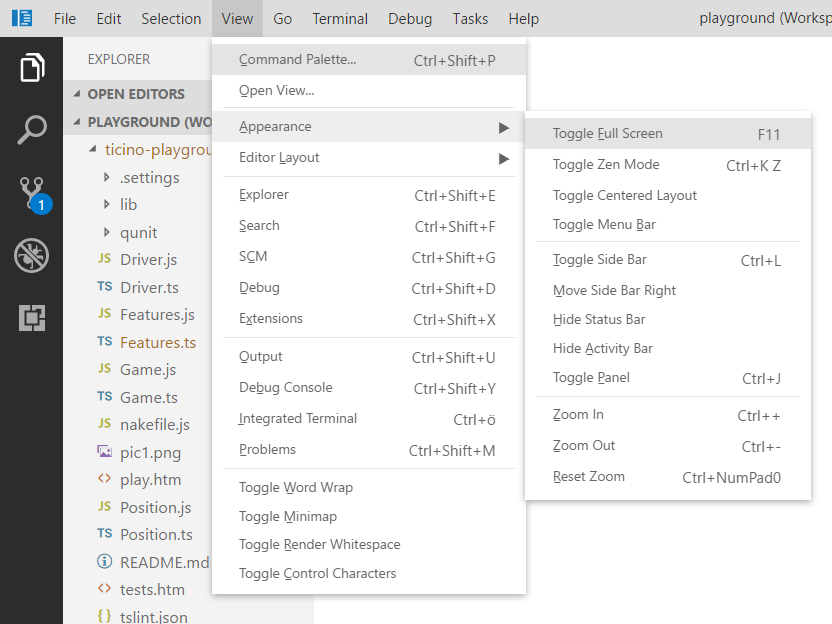The image size is (832, 624).
Task: Click the TS icon beside Driver.ts
Action: [105, 287]
